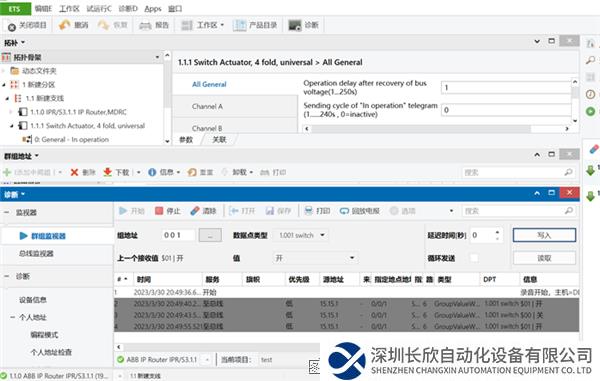Expand the 1.1.0 IP Router node
Viewport: 600px width, 381px height.
(x=11, y=112)
